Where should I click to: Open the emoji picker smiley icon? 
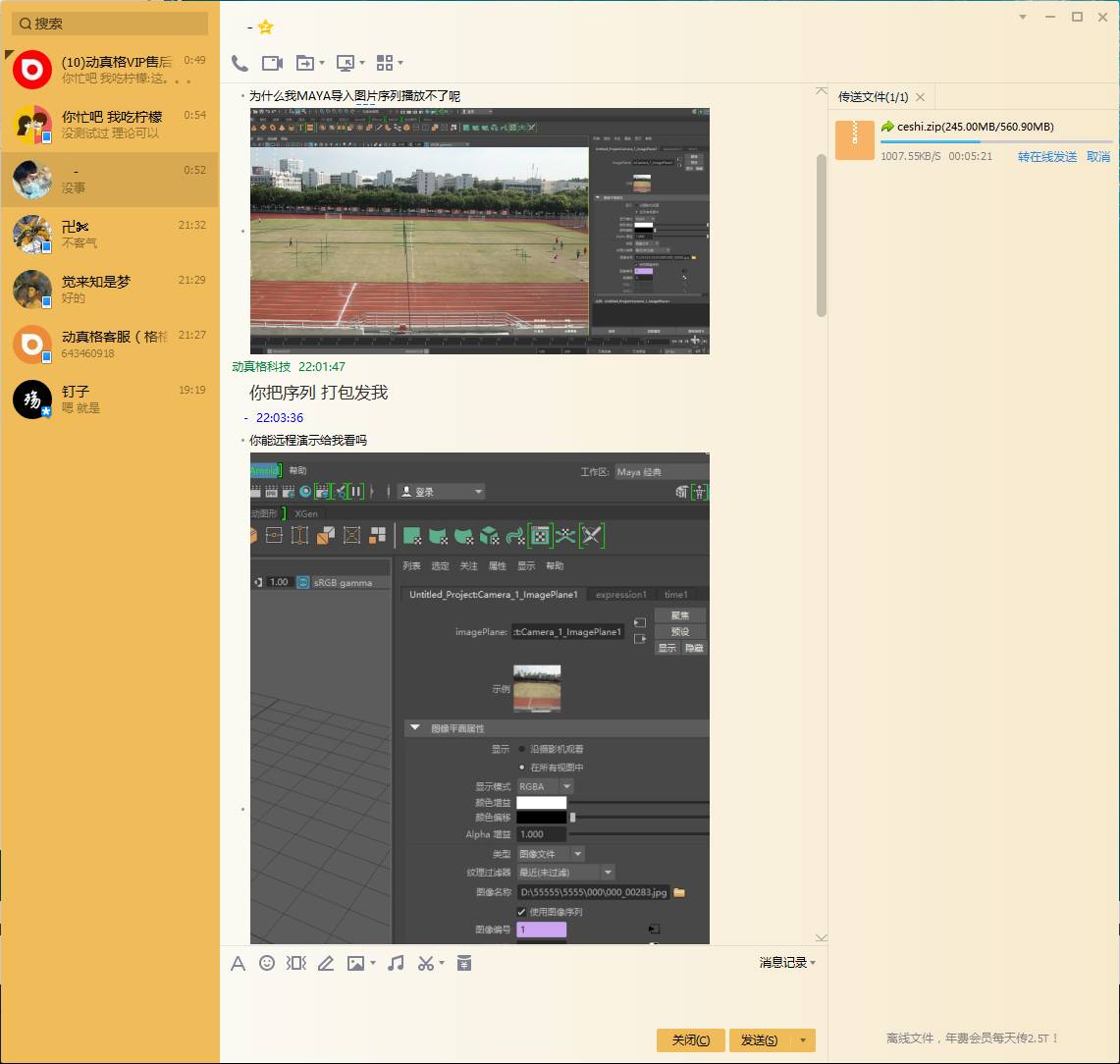point(266,963)
